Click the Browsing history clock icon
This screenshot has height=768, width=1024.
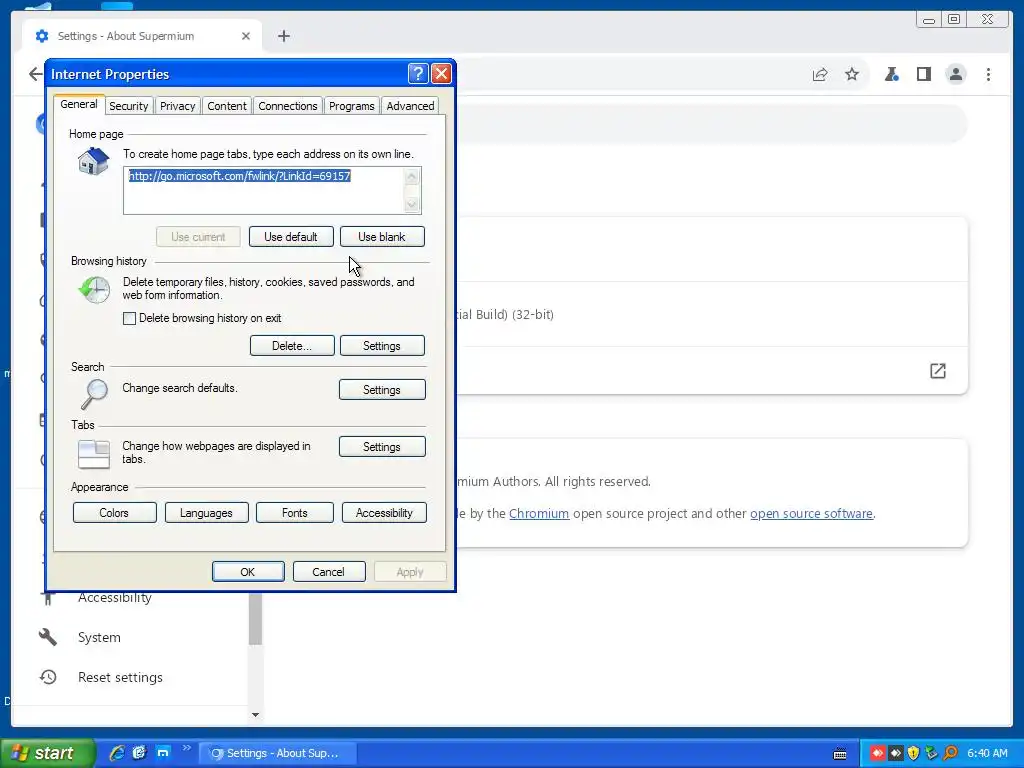[x=95, y=289]
